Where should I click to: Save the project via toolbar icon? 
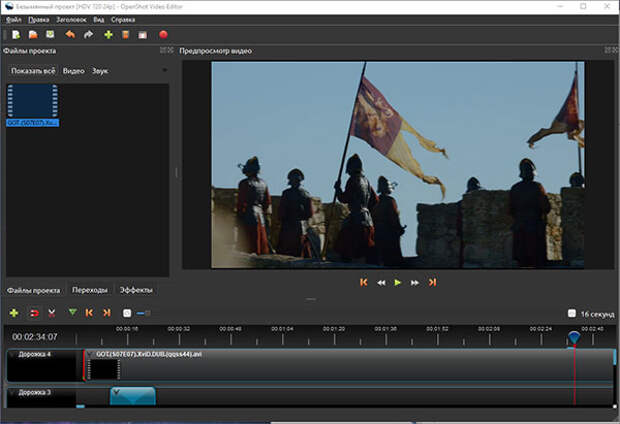coord(50,35)
